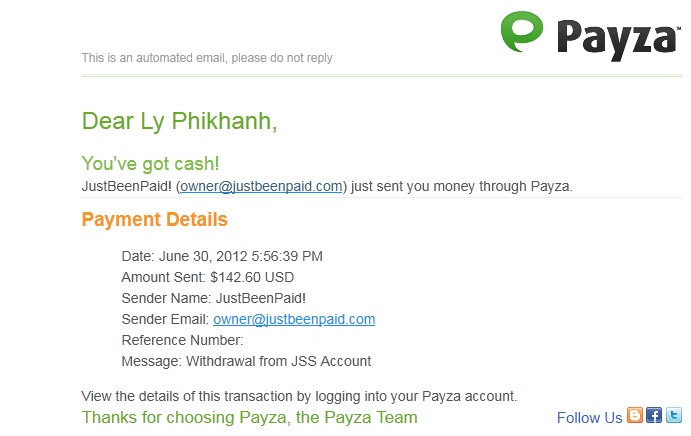Click owner@justbeenpaid.com link in the intro sentence

(x=262, y=185)
